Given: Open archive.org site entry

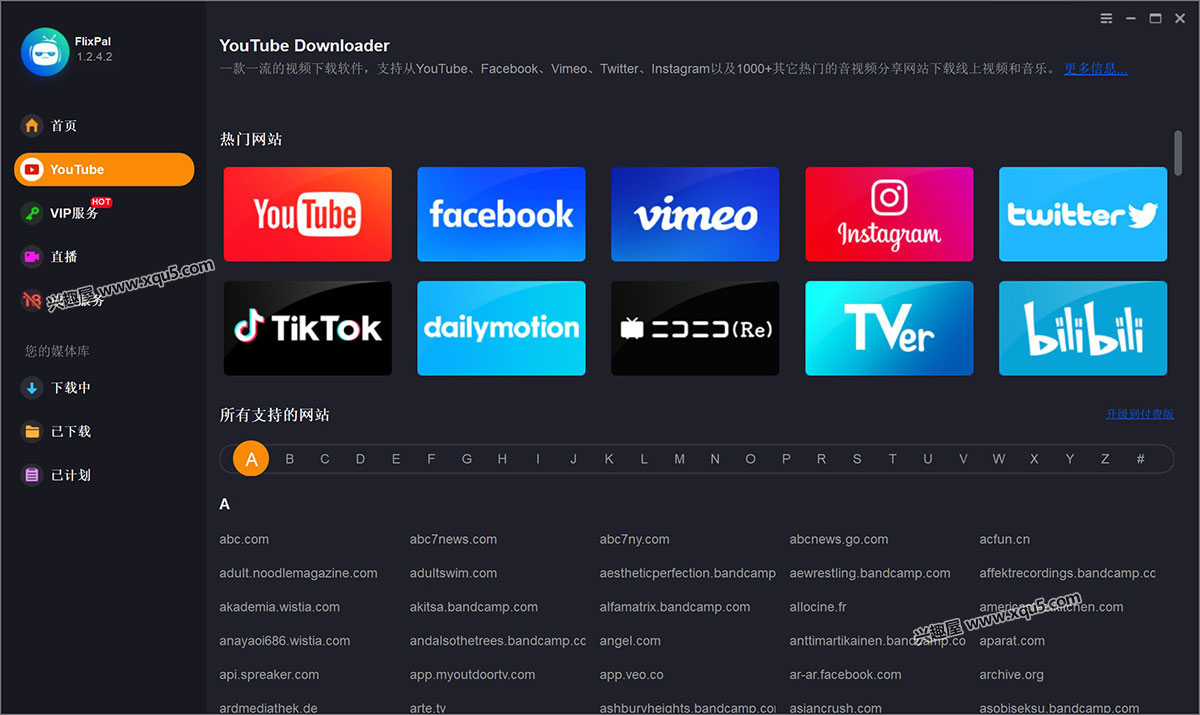Looking at the screenshot, I should pos(1011,675).
